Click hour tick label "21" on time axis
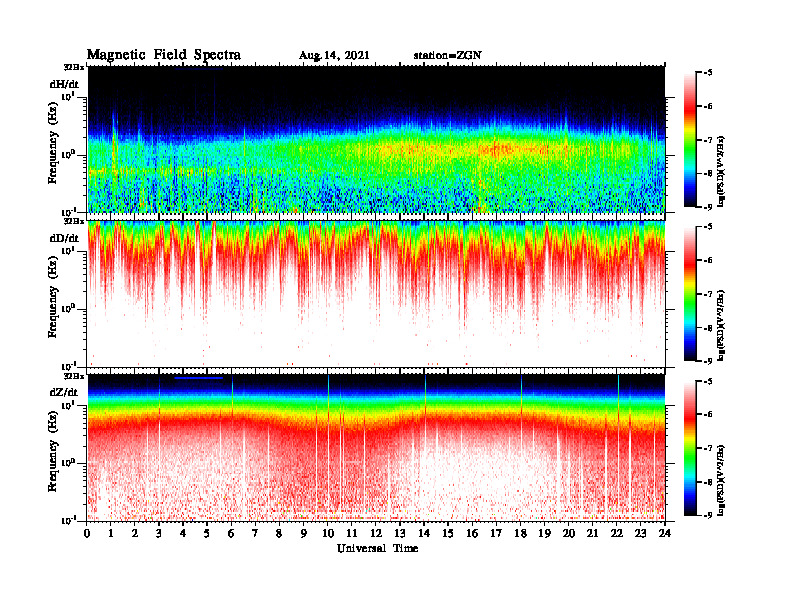792x612 pixels. (592, 534)
